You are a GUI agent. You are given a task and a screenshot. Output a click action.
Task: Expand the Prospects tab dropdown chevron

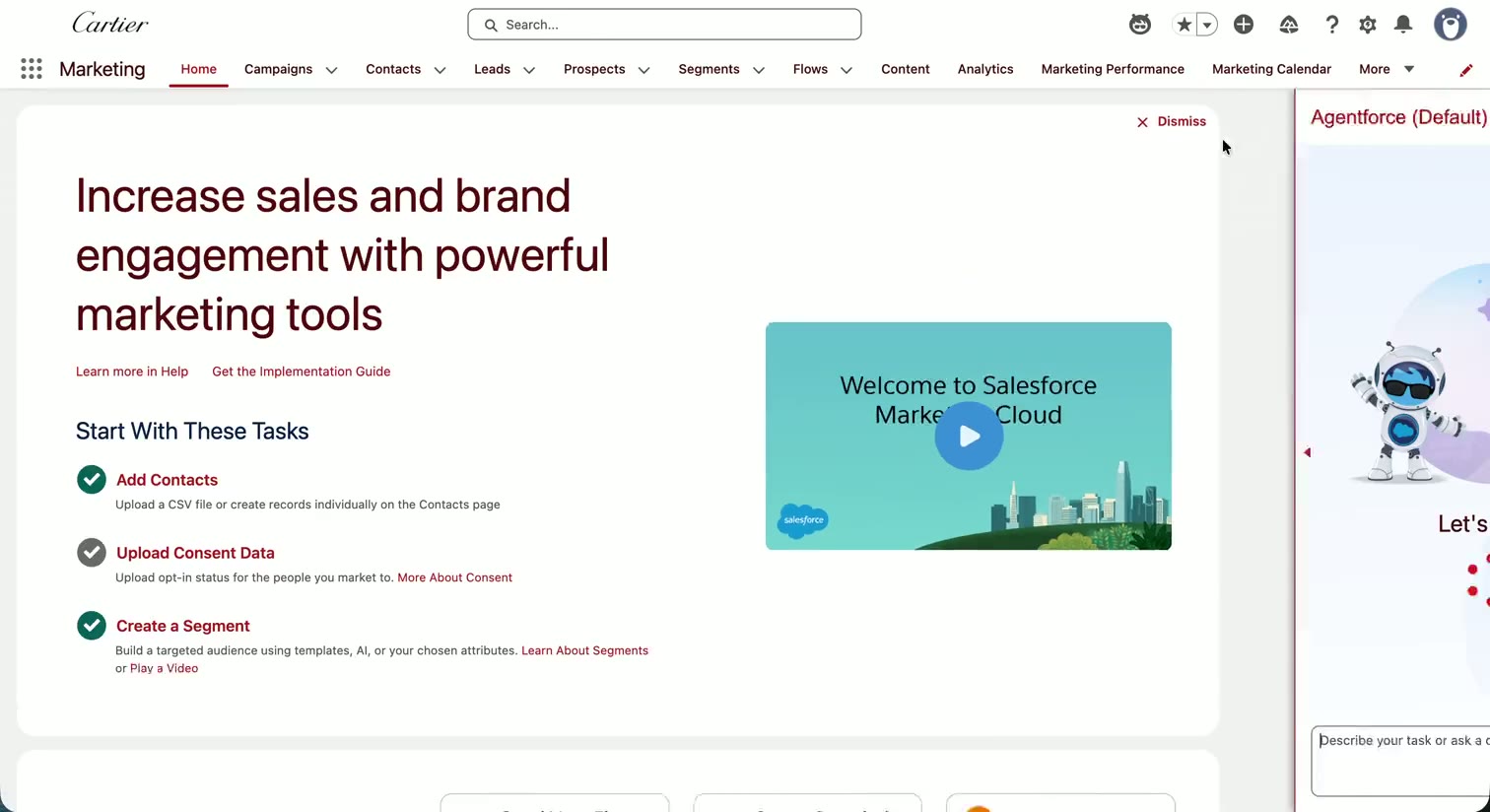pyautogui.click(x=643, y=70)
